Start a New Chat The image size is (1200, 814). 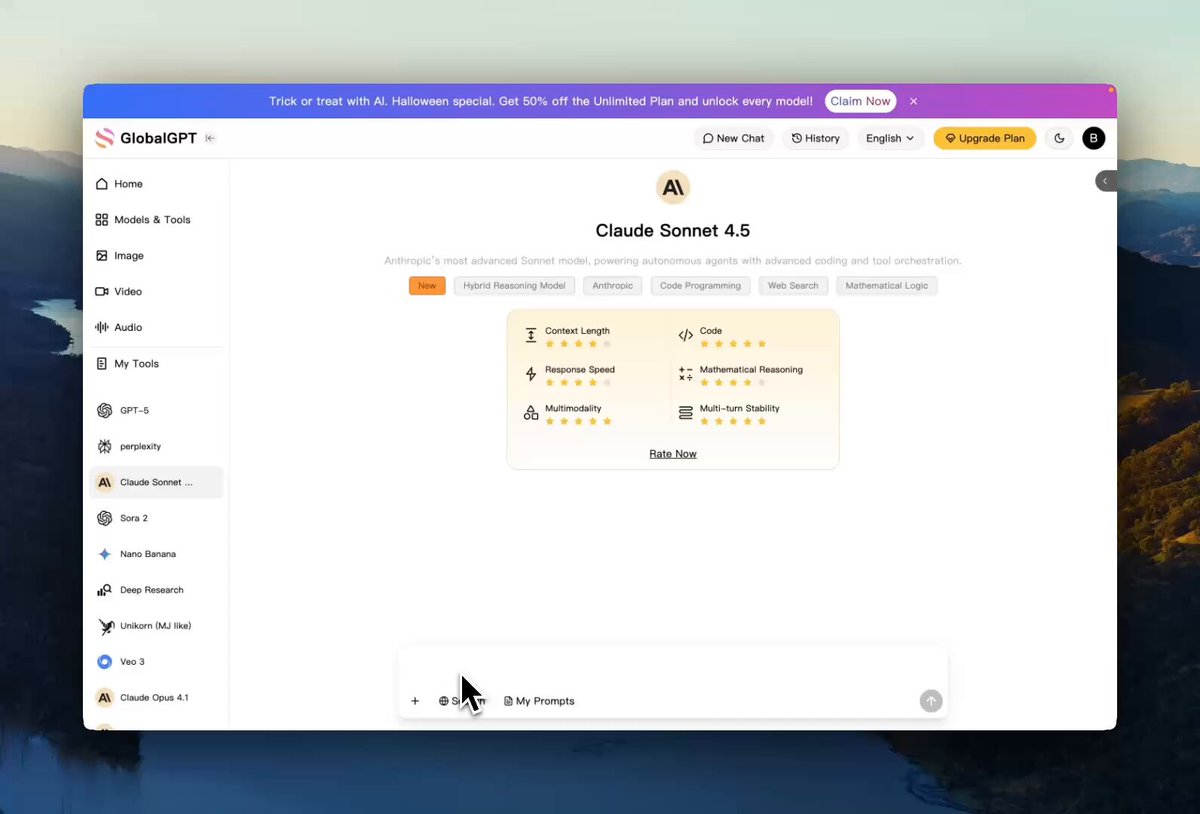(733, 138)
